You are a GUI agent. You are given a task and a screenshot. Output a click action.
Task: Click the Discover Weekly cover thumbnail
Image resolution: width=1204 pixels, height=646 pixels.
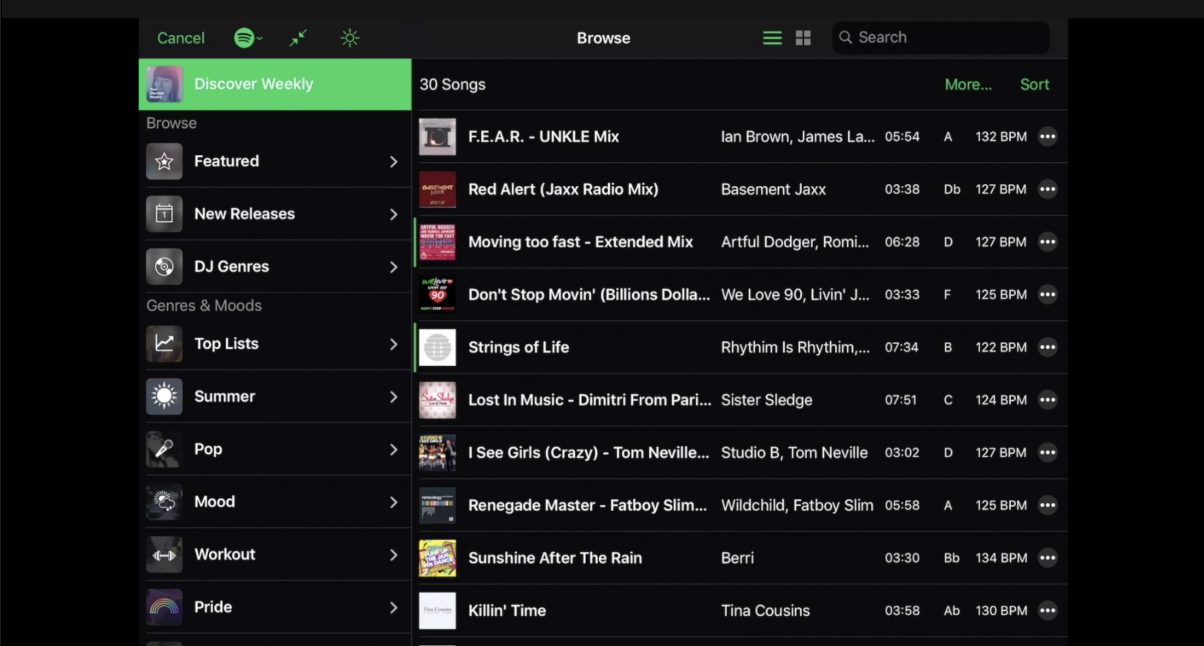(x=165, y=84)
